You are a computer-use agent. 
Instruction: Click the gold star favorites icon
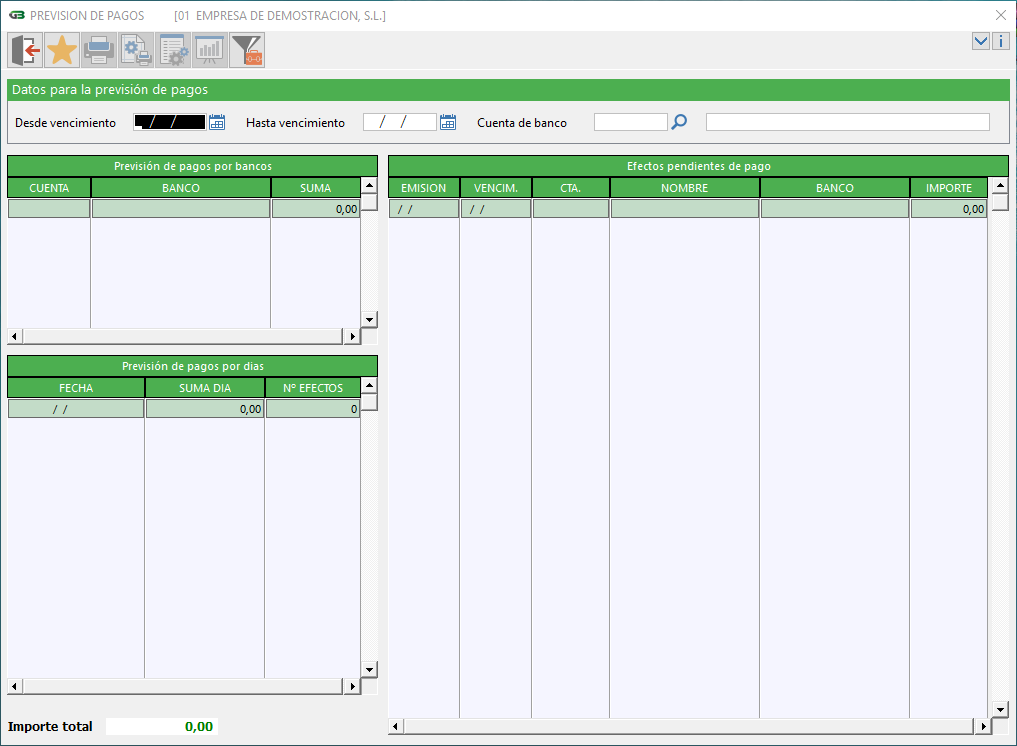tap(62, 49)
